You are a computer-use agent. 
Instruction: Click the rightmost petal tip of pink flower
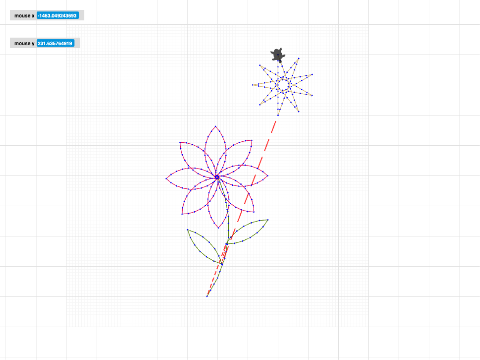pyautogui.click(x=268, y=175)
